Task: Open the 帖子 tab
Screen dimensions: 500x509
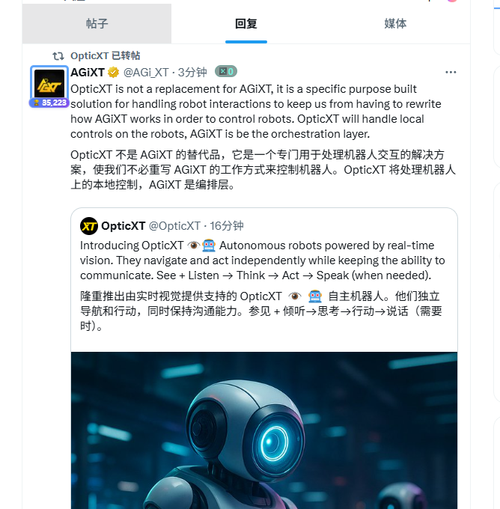Action: (x=97, y=24)
